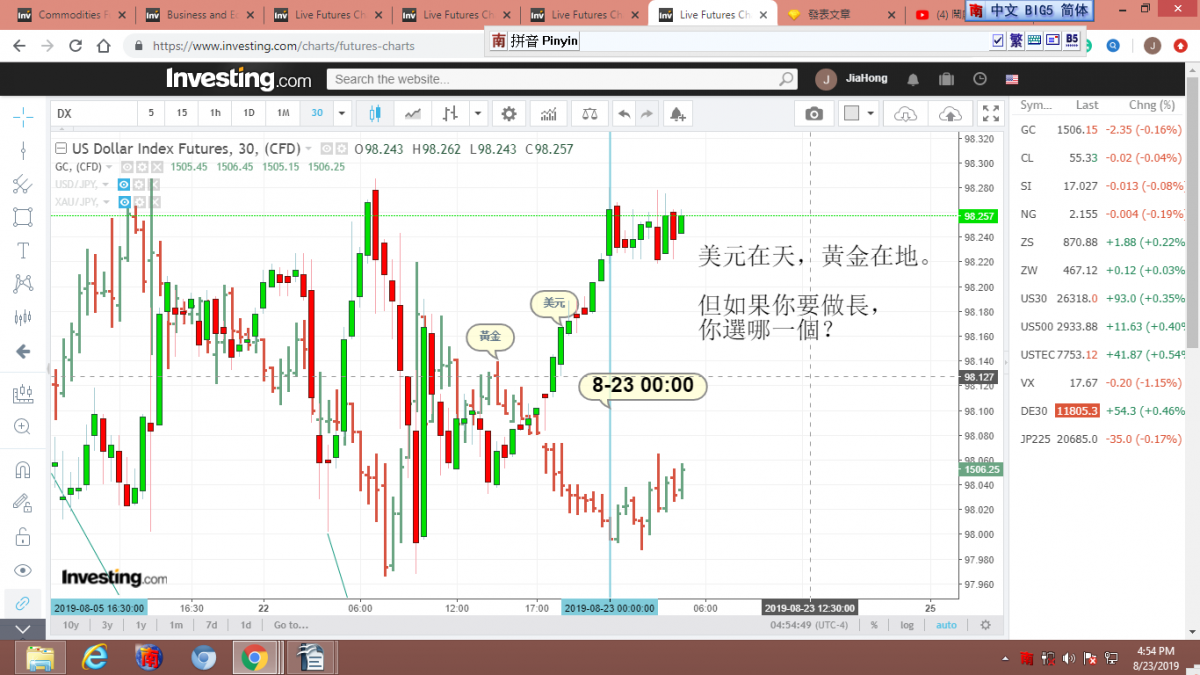Open chart properties gear in toolbar

[x=509, y=113]
